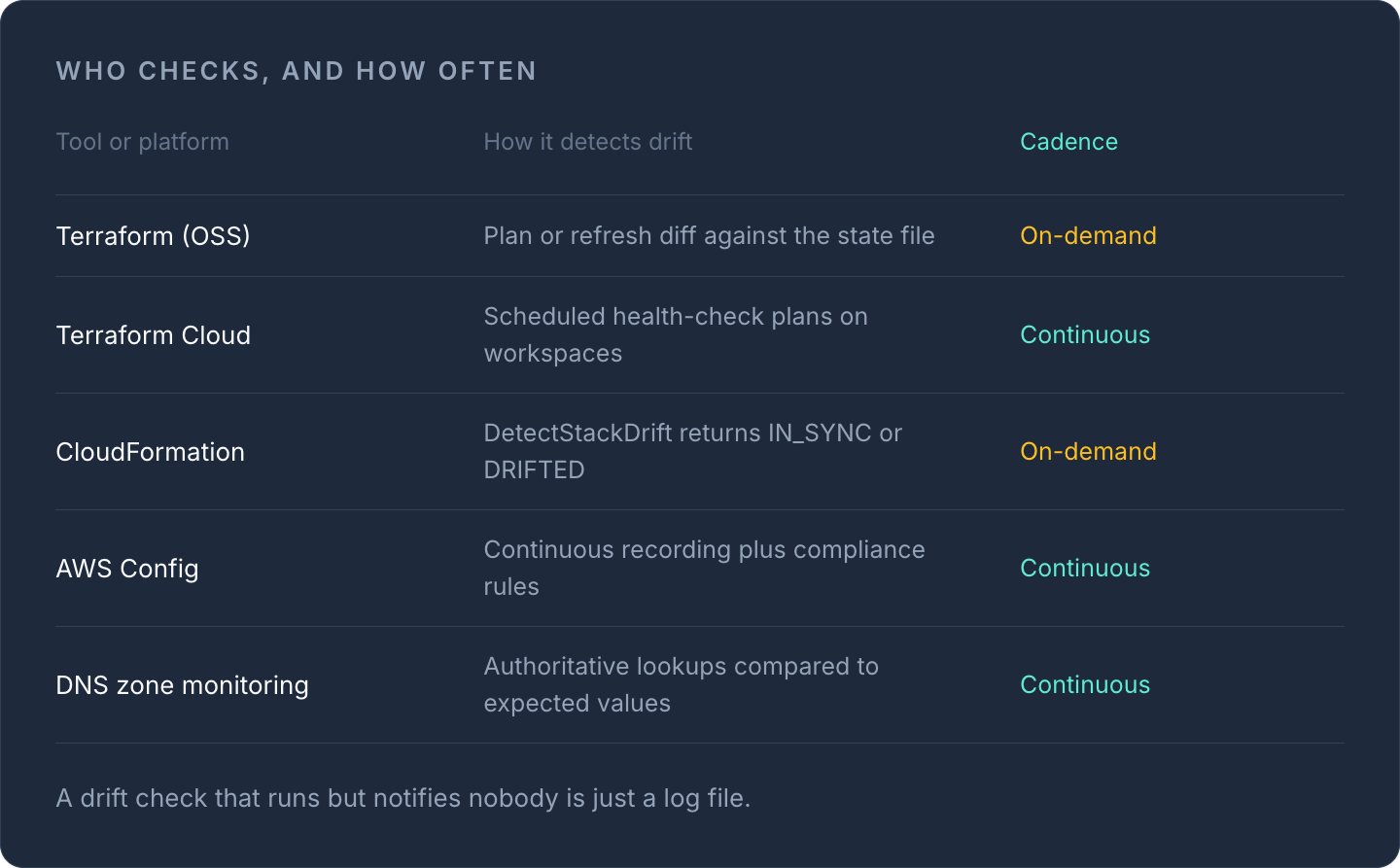
Task: Click the Terraform Cloud row label
Action: coord(154,335)
